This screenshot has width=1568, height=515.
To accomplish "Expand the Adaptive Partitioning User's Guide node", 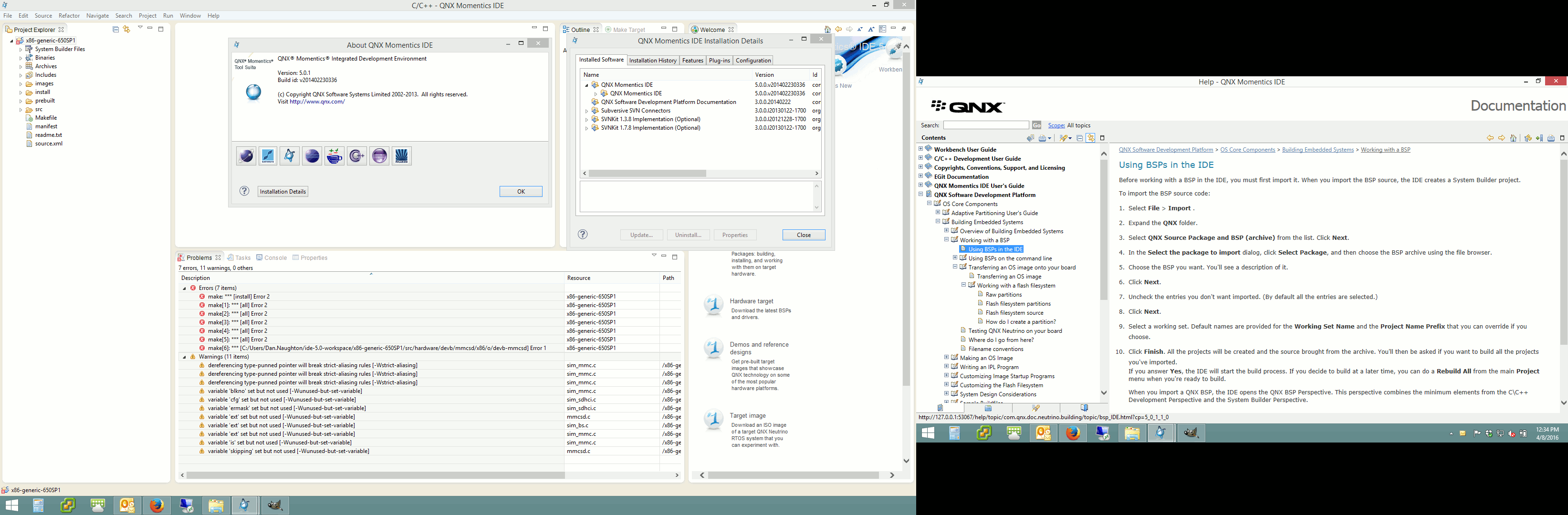I will click(938, 213).
